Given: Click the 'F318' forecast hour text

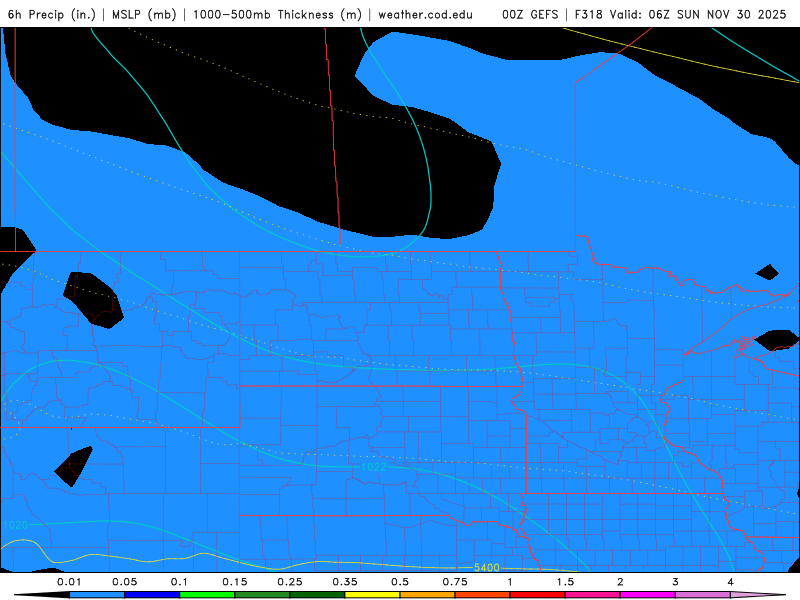Looking at the screenshot, I should tap(589, 14).
